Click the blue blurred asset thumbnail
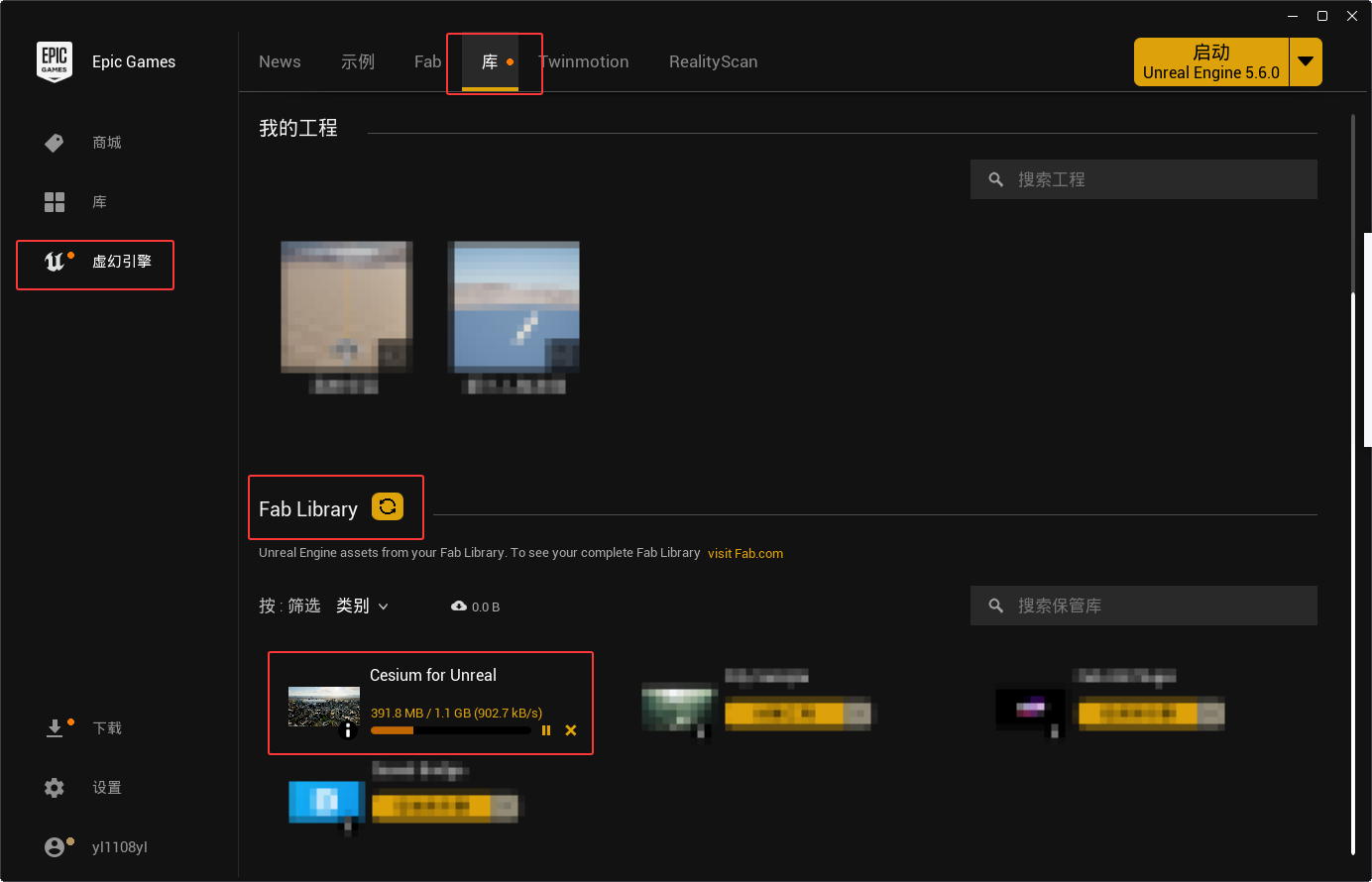This screenshot has width=1372, height=882. 327,801
